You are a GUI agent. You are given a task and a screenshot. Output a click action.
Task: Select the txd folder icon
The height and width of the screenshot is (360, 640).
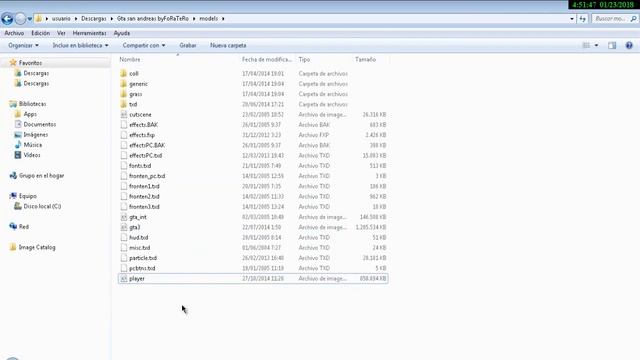point(124,104)
